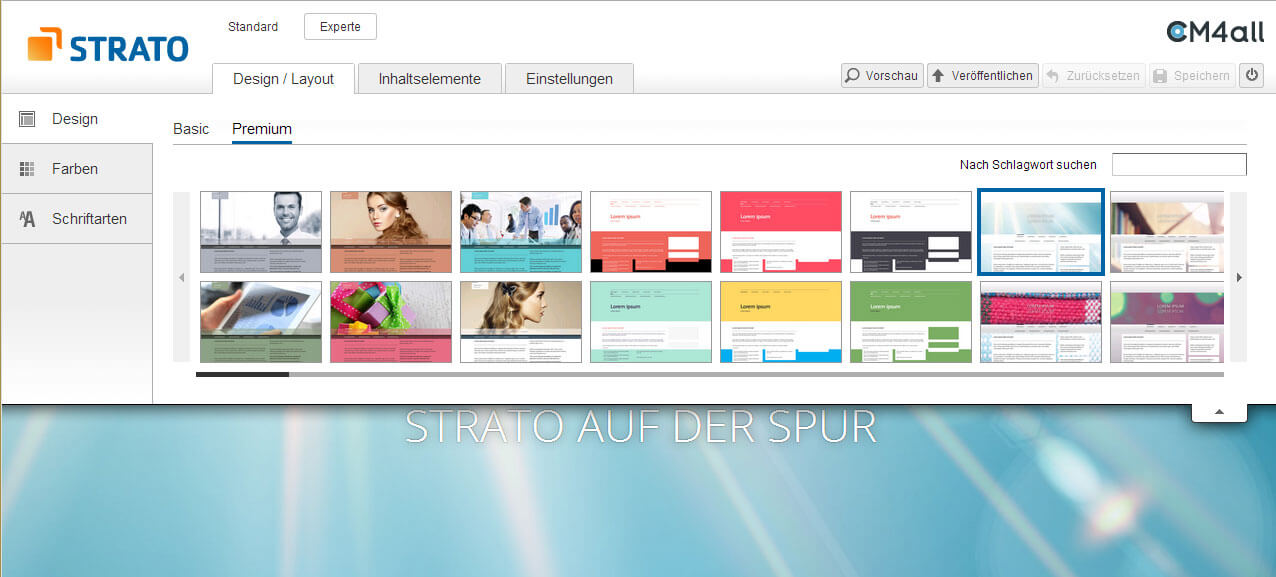Select the pink knitted fabric template
This screenshot has width=1276, height=577.
coord(1041,322)
